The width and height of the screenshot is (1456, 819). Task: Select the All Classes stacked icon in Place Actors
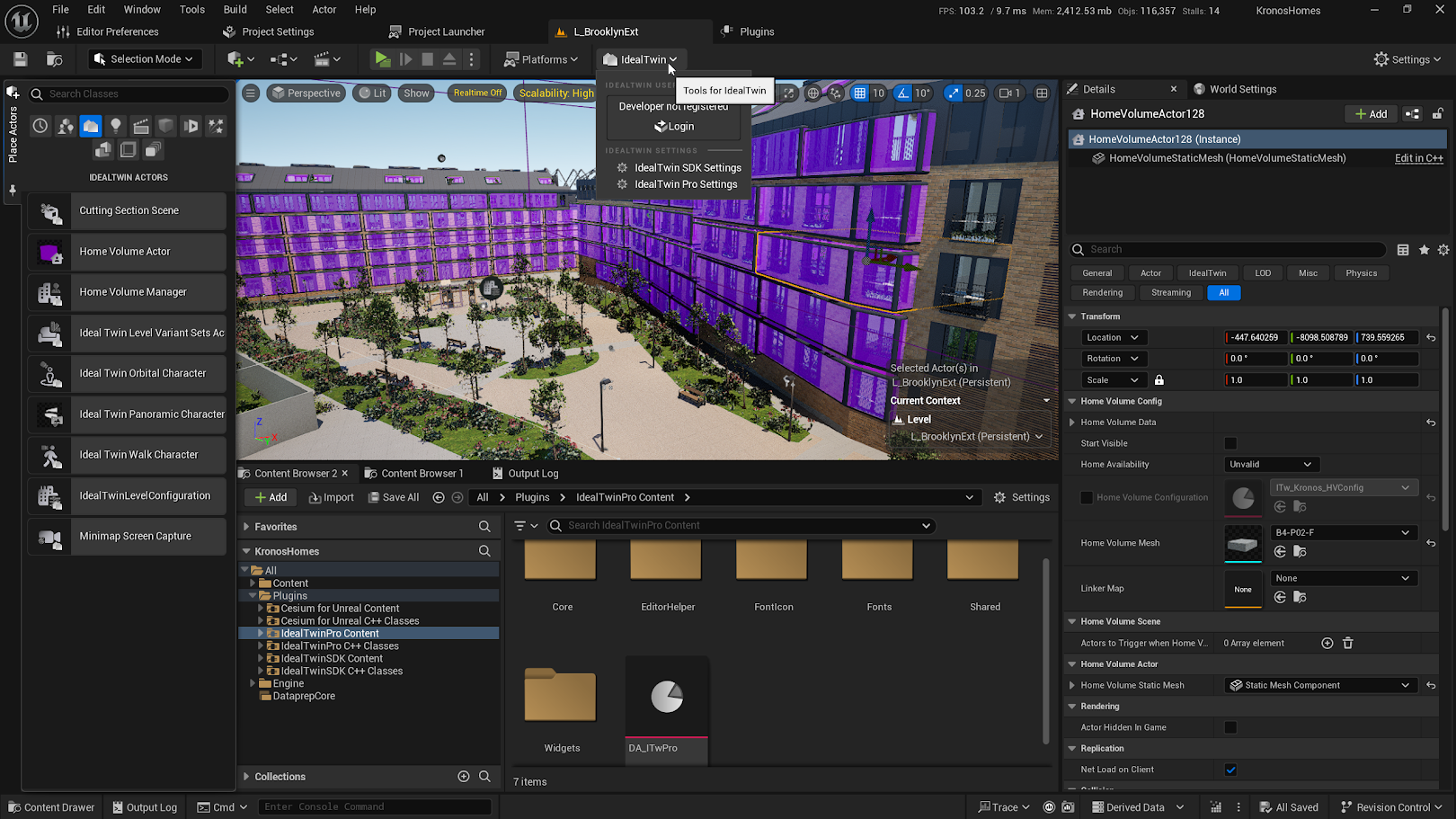point(154,150)
